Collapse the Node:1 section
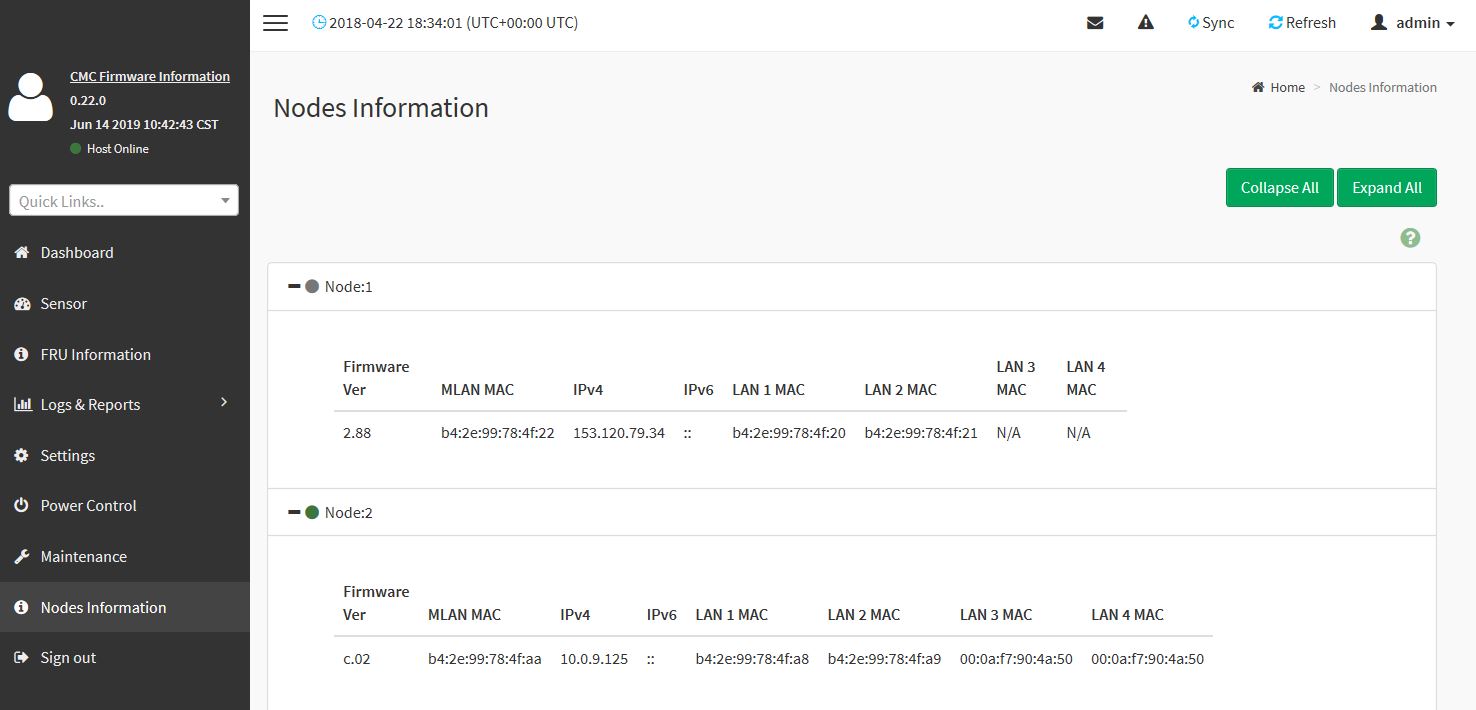Image resolution: width=1476 pixels, height=710 pixels. pos(294,287)
